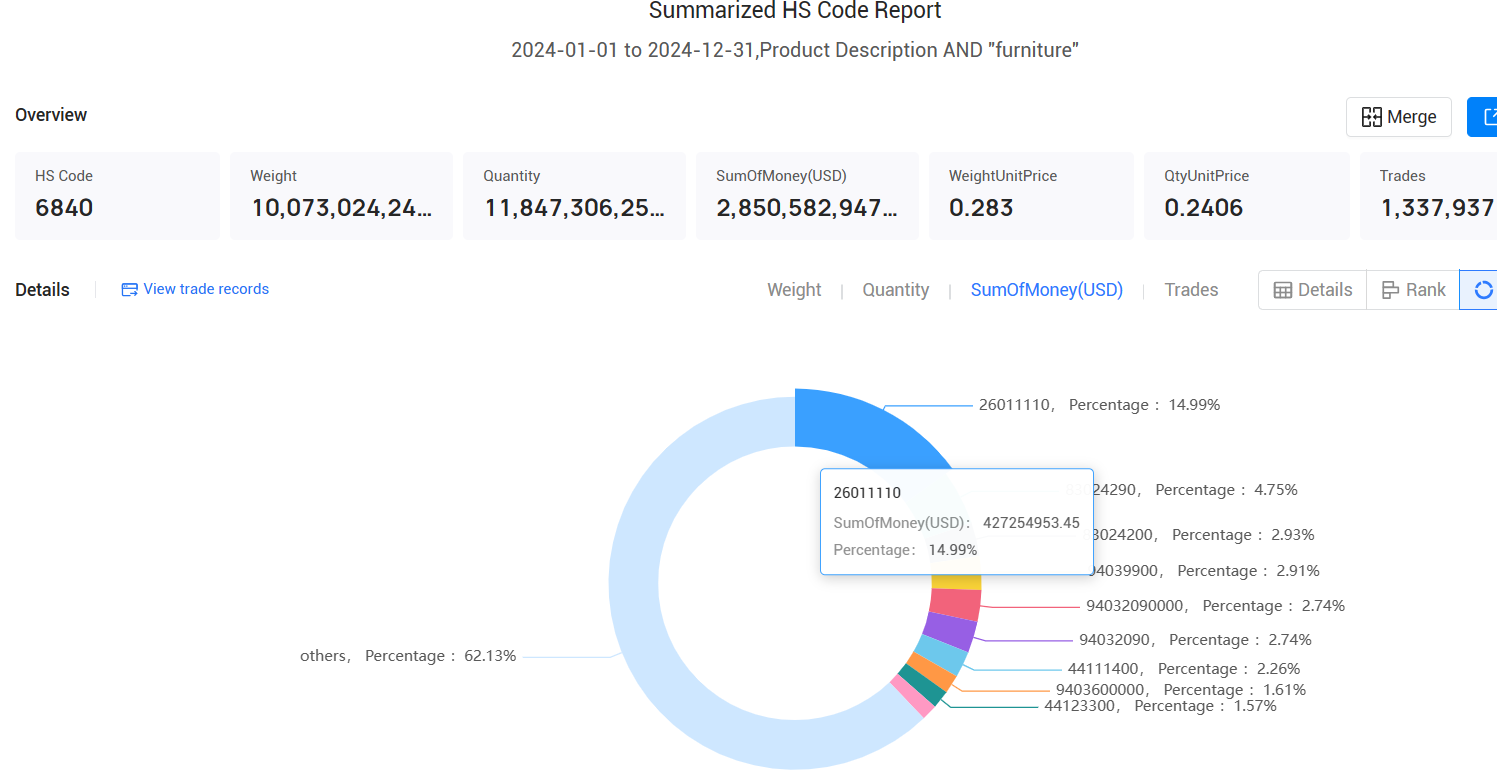
Task: Click chart label ending 'Percentage: 4.75%'
Action: 1181,490
